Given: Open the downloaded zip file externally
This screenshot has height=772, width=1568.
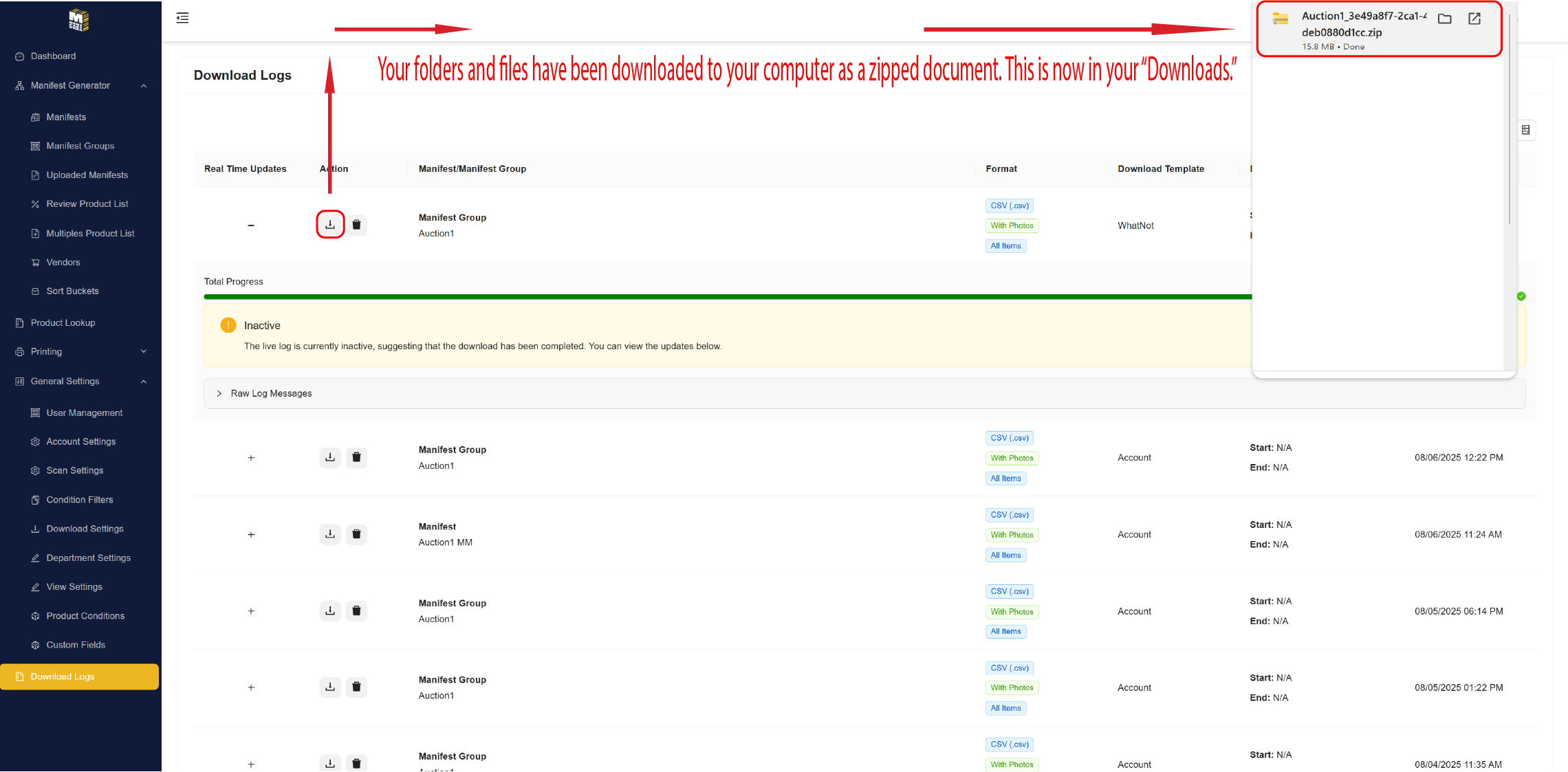Looking at the screenshot, I should (1474, 19).
